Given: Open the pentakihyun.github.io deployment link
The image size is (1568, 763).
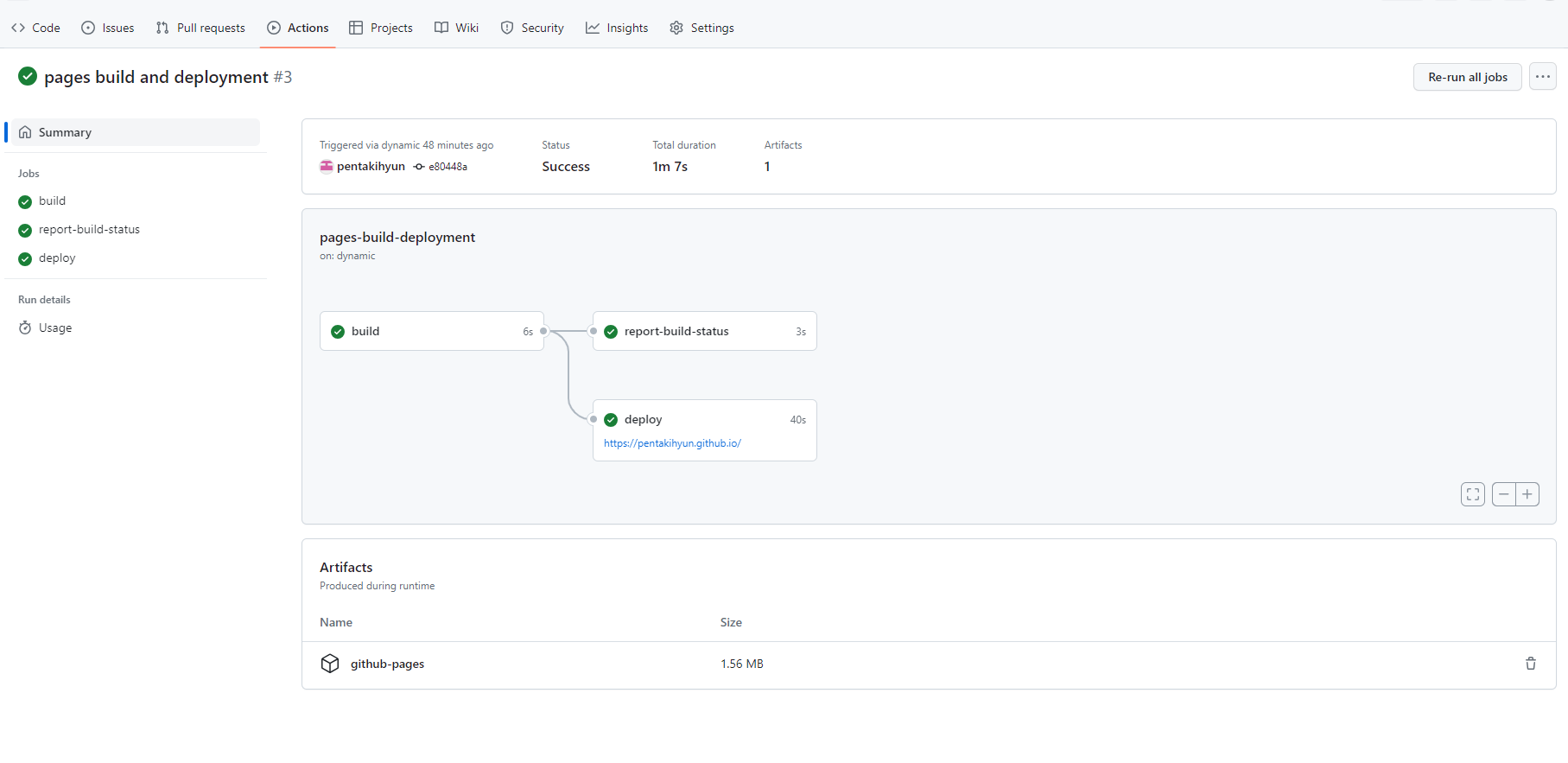Looking at the screenshot, I should (672, 443).
